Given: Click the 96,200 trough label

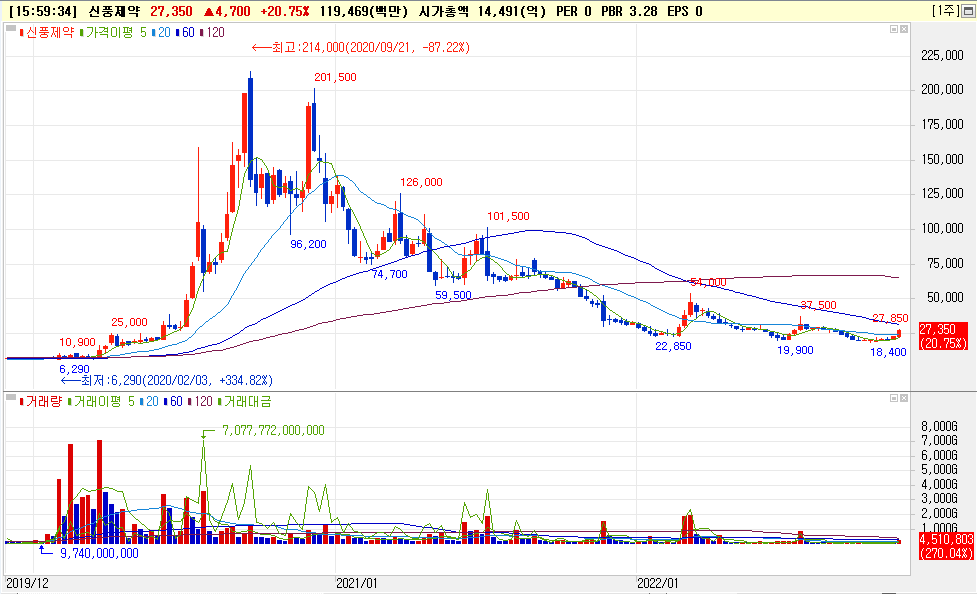Looking at the screenshot, I should [x=308, y=244].
